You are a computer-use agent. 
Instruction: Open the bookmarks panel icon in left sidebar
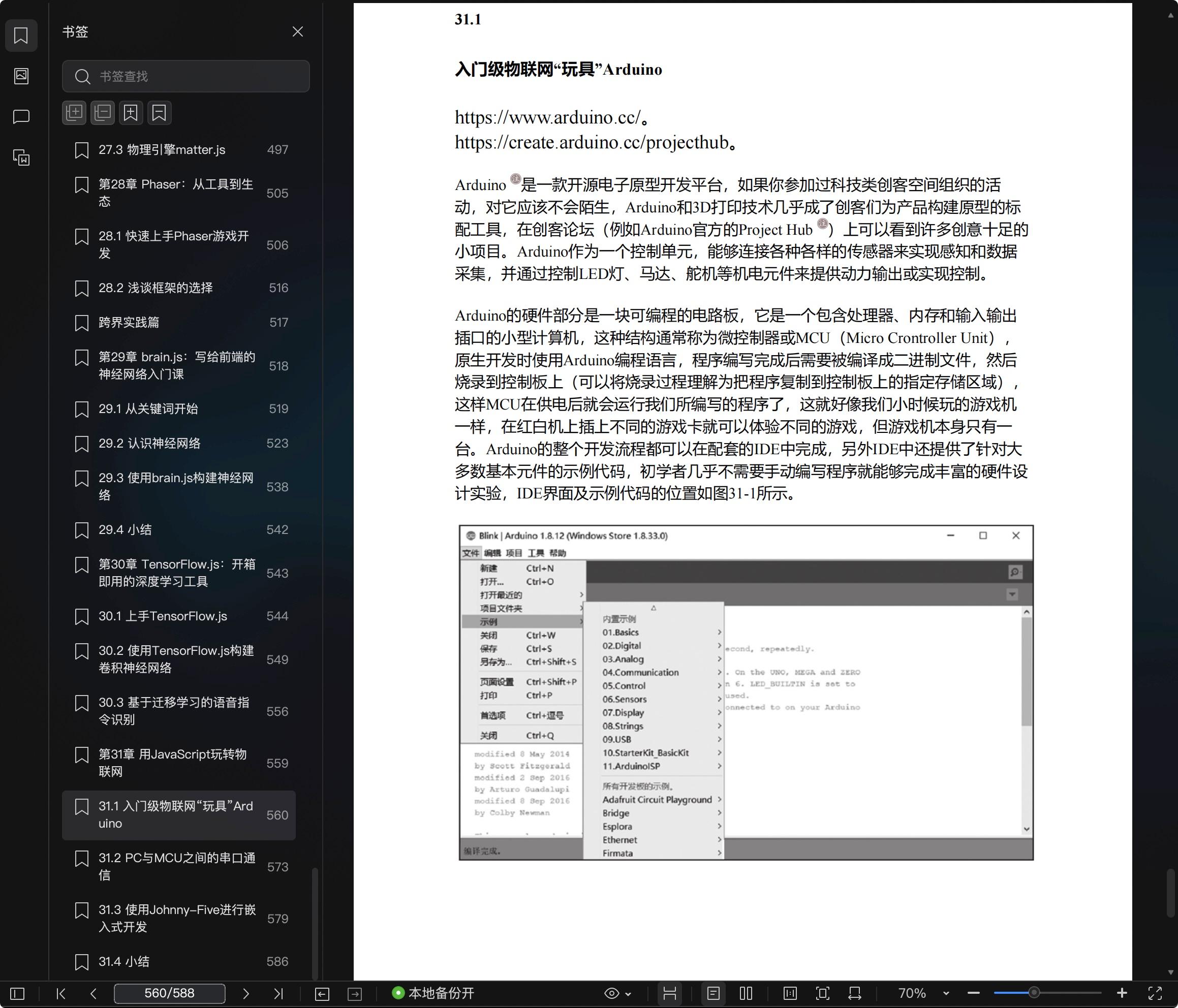(21, 35)
